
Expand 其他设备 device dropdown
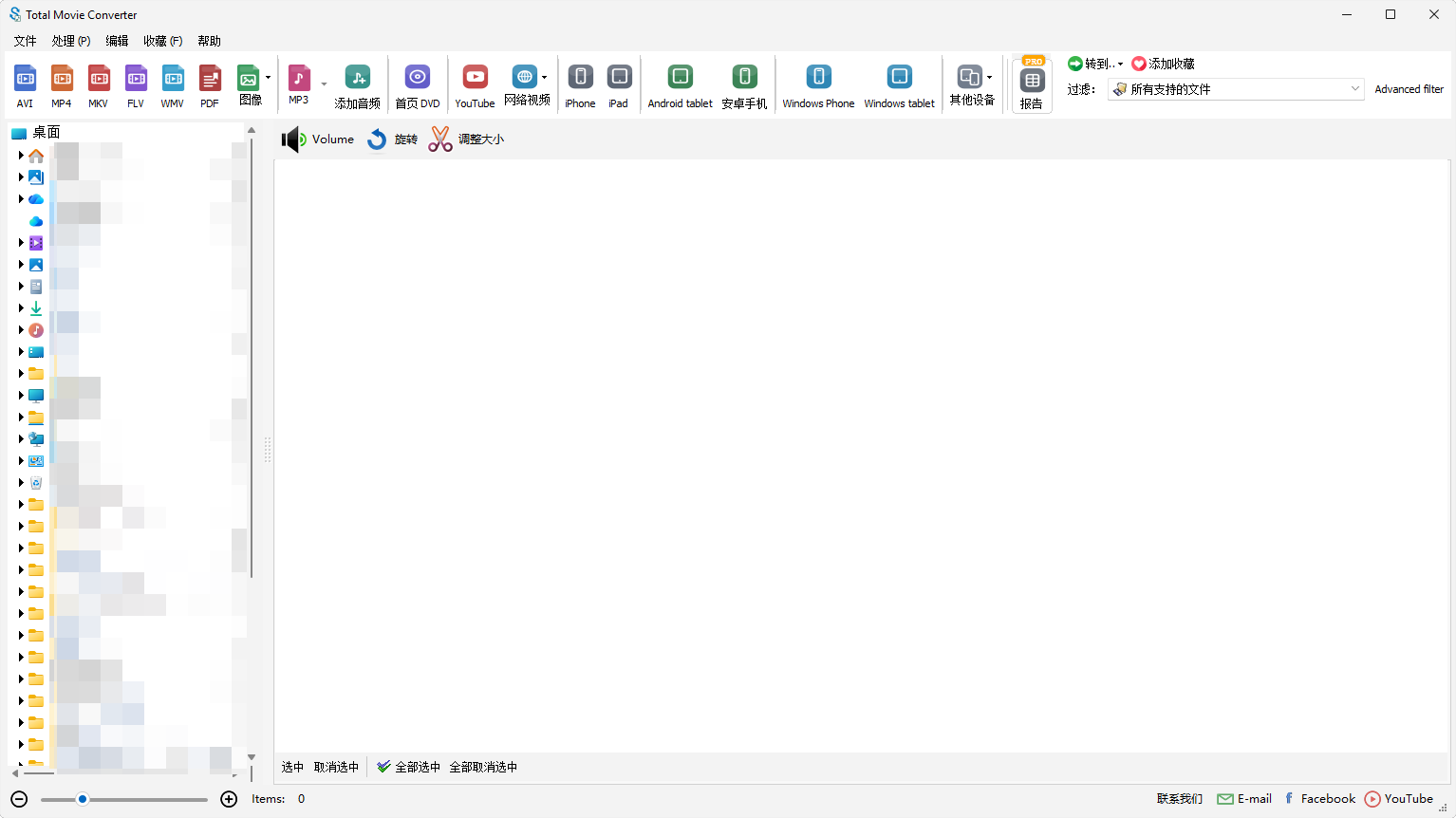coord(989,78)
